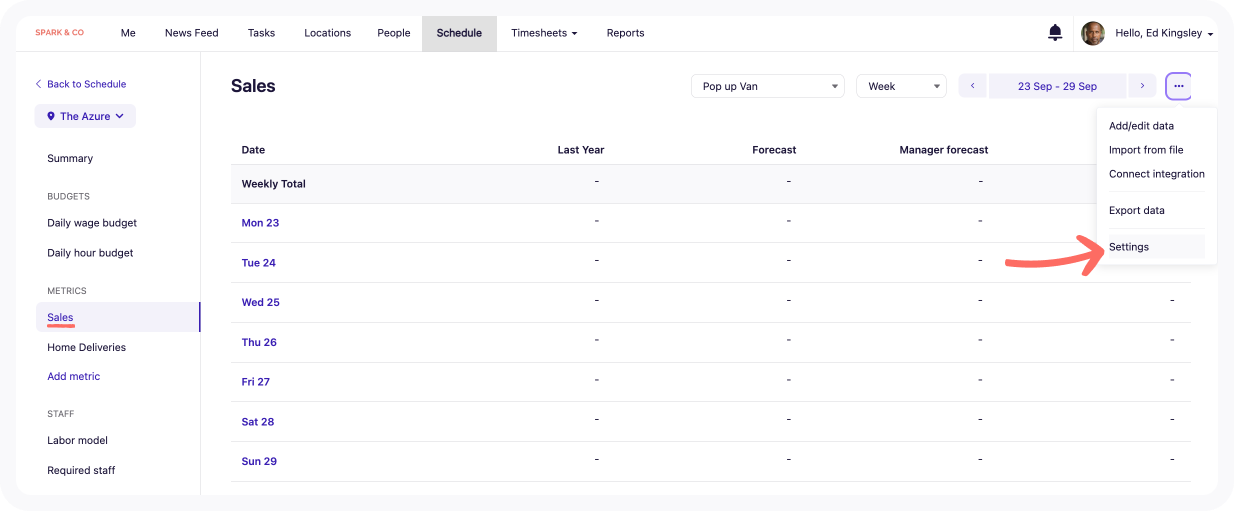Open Settings from the dropdown menu
1234x511 pixels.
[x=1156, y=247]
